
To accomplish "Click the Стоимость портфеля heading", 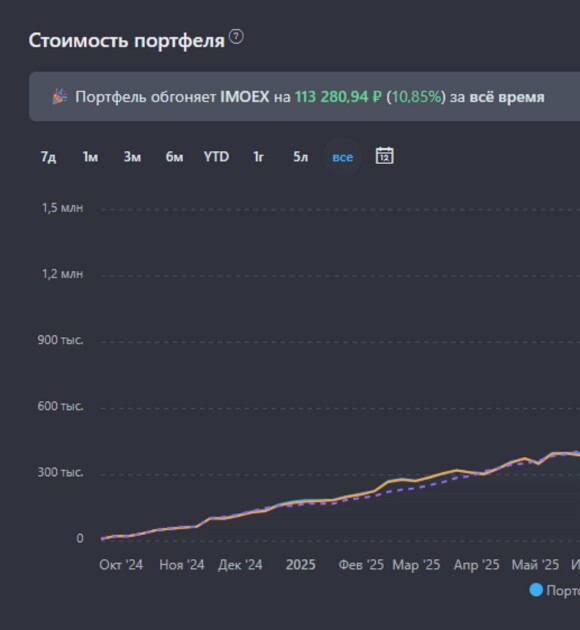I will coord(127,41).
